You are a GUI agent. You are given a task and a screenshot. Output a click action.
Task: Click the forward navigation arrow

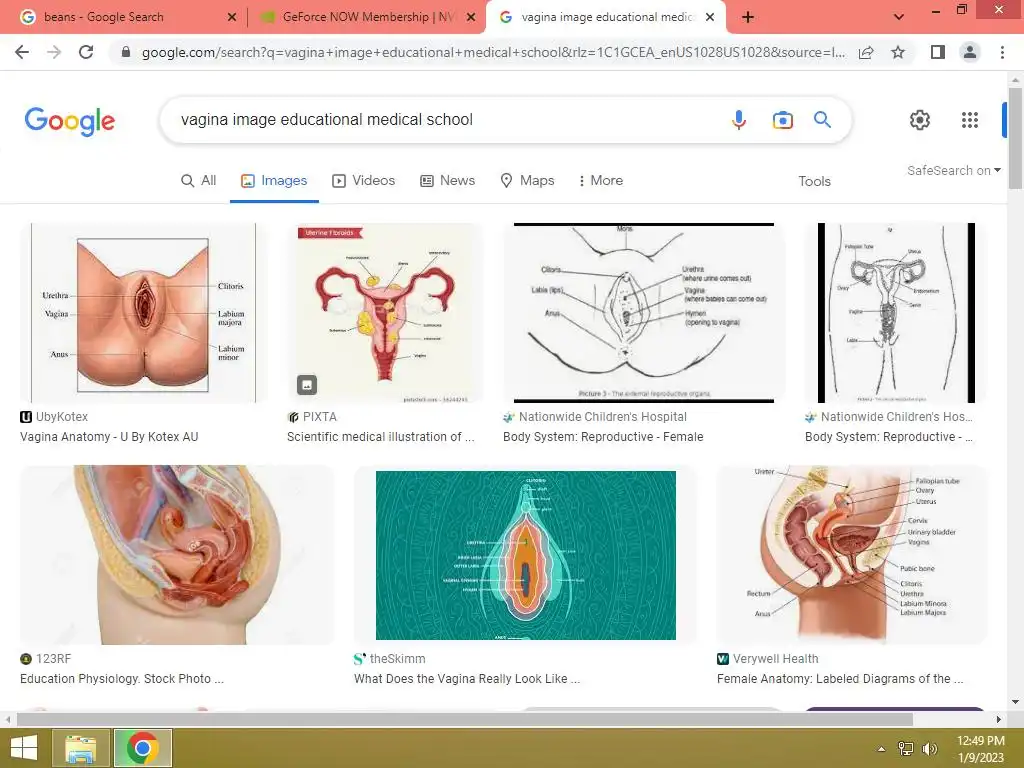[x=54, y=52]
